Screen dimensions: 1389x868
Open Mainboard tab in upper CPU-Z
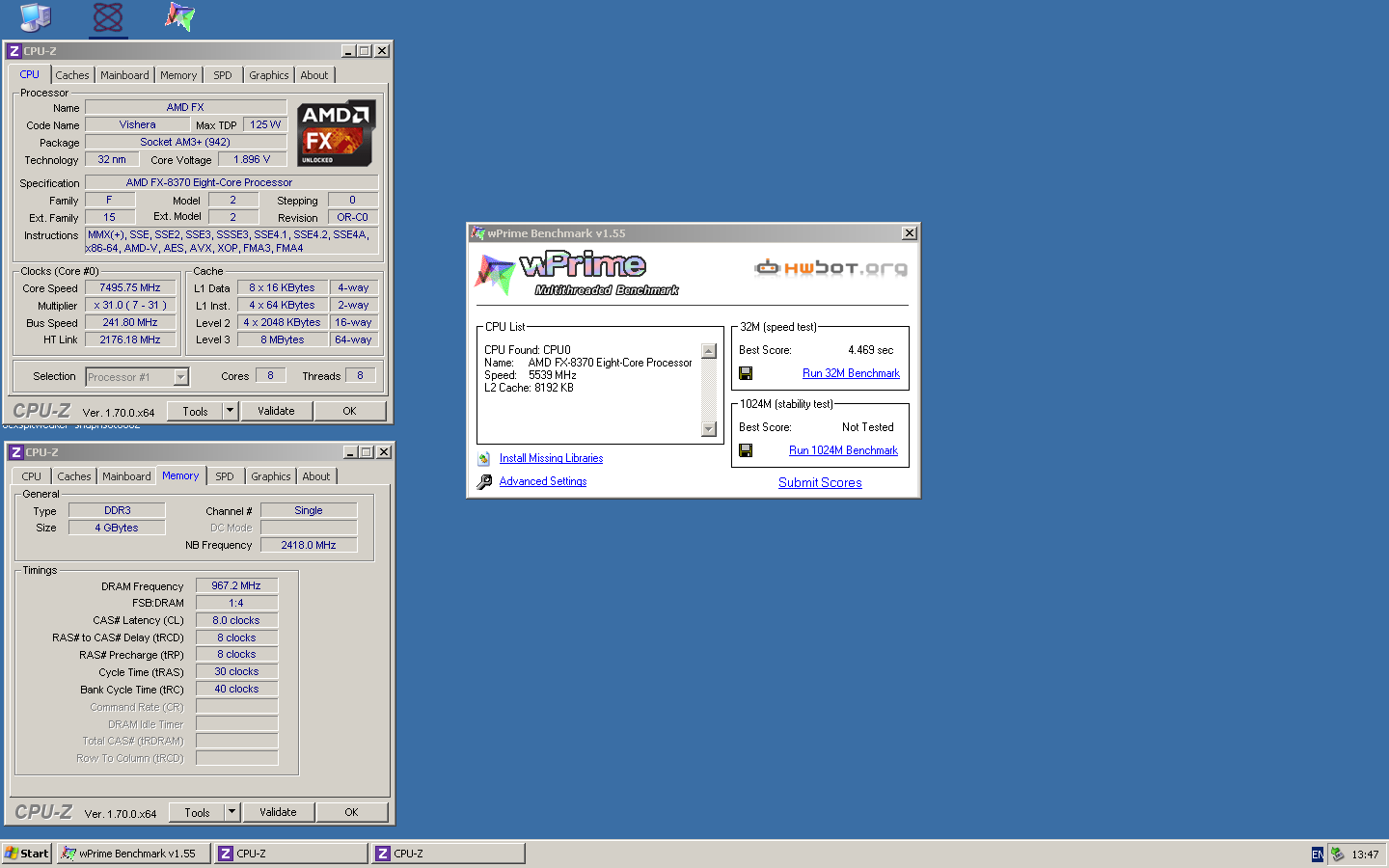tap(124, 75)
